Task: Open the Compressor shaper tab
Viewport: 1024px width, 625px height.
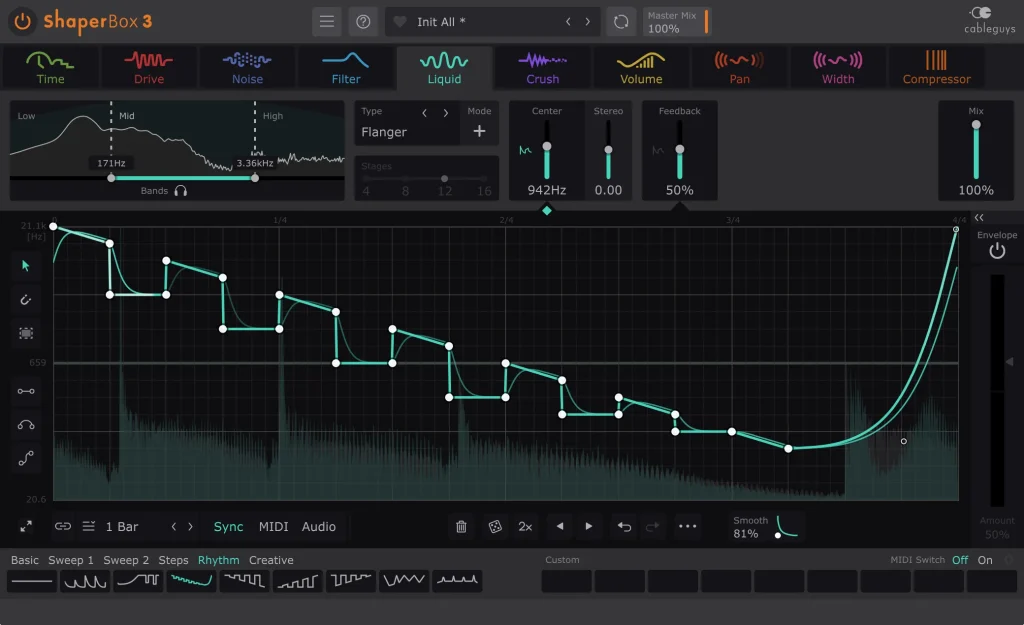Action: click(936, 68)
